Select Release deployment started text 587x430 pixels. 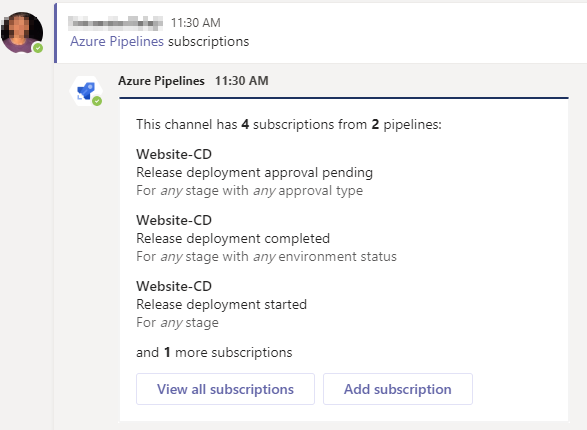pos(221,304)
